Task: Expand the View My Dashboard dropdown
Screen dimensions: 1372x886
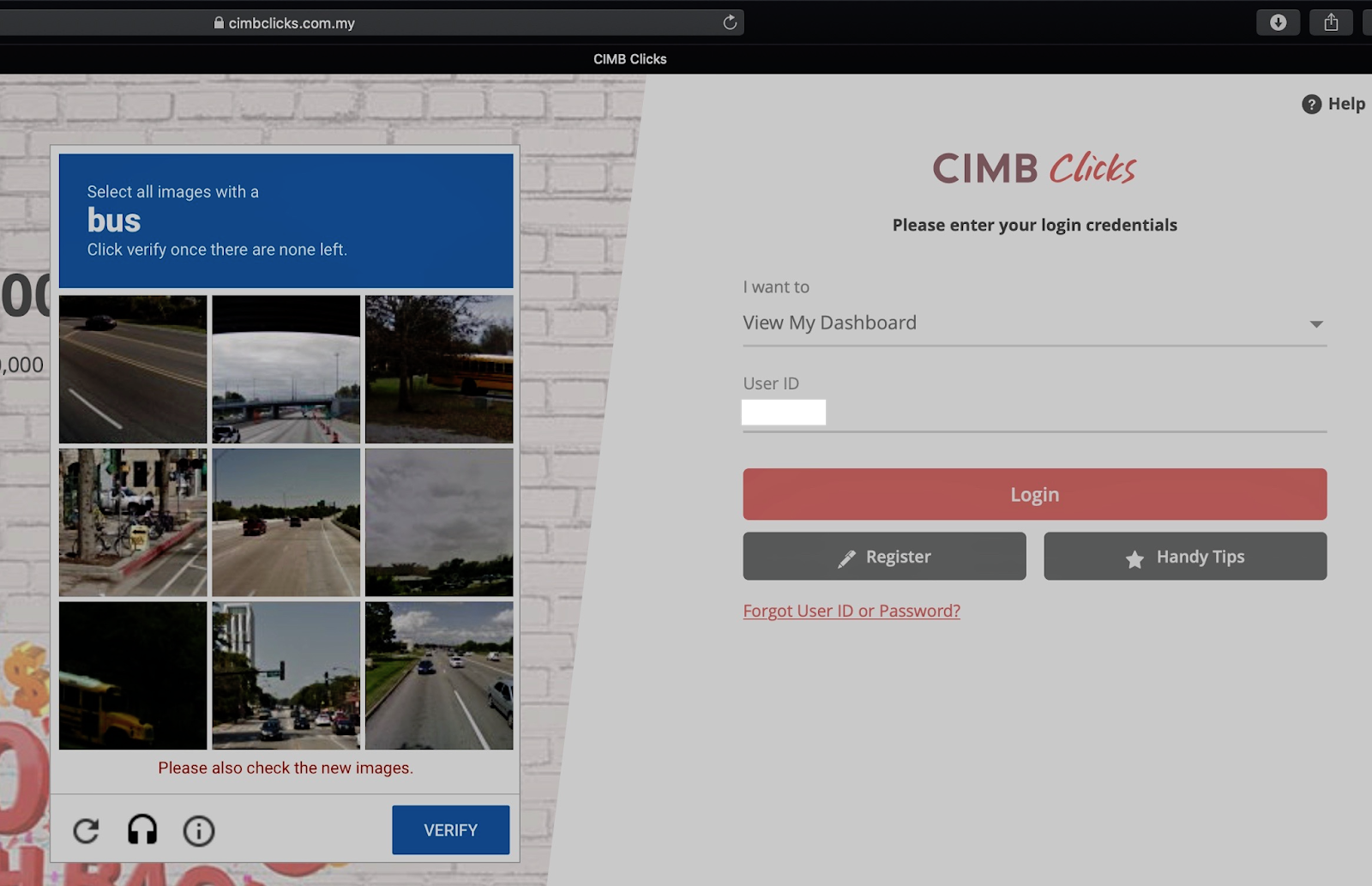Action: click(1034, 323)
